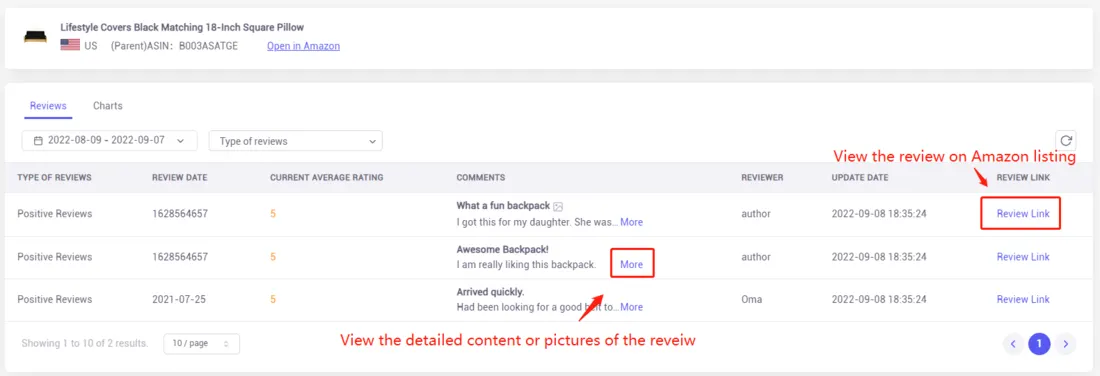1100x376 pixels.
Task: Click Positive Reviews in the Oma row
Action: coord(55,300)
